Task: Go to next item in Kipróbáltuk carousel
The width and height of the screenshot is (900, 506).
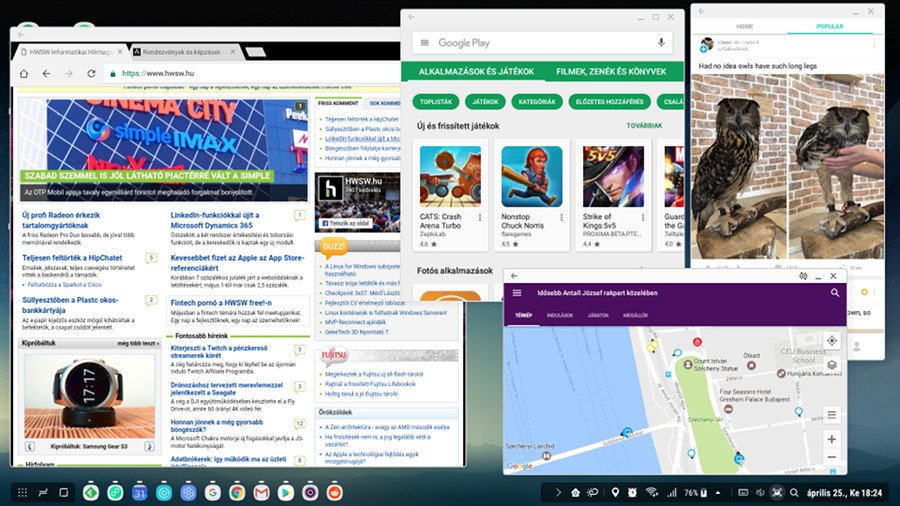Action: 149,446
